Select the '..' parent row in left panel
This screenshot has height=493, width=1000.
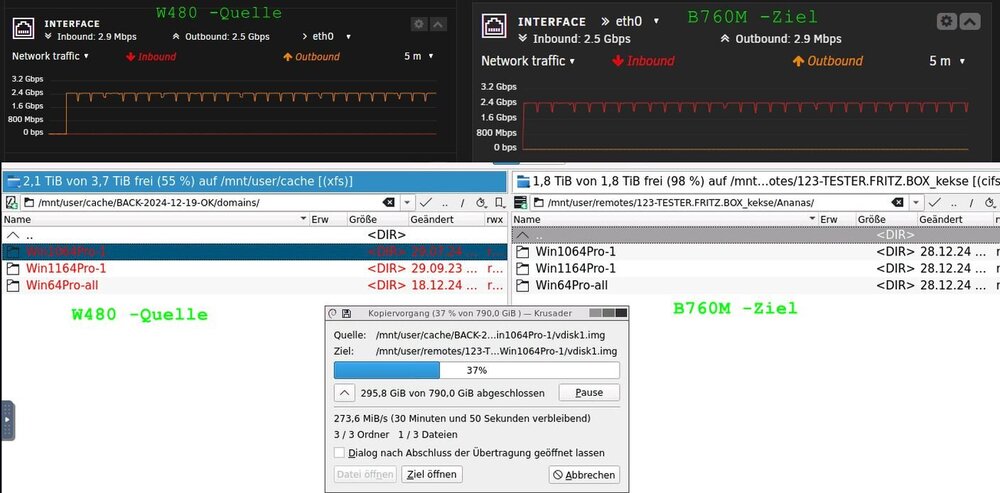(254, 235)
